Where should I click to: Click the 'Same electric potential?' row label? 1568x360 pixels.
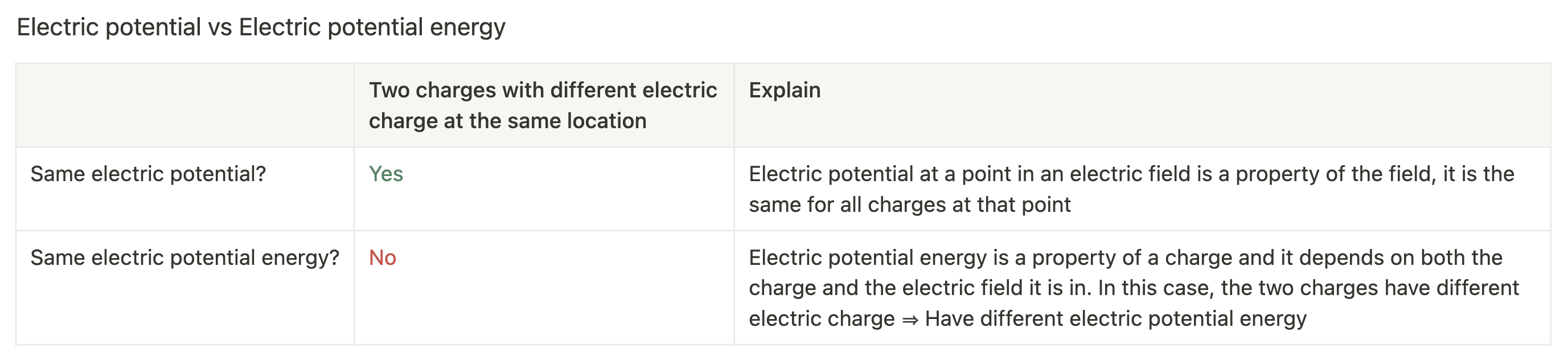148,174
